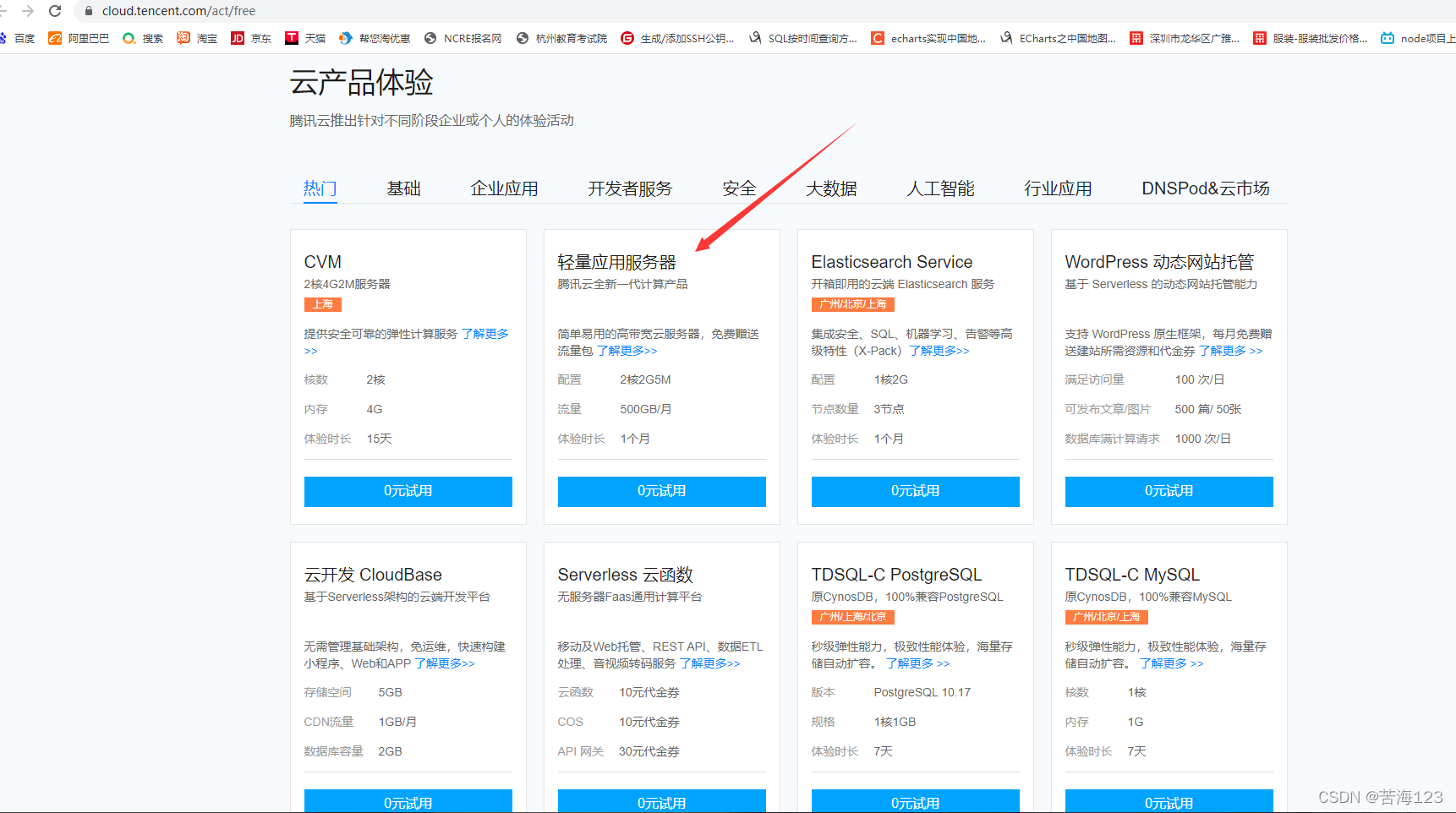Viewport: 1456px width, 813px height.
Task: Click the TDSQL-C PostgreSQL card title
Action: [897, 575]
